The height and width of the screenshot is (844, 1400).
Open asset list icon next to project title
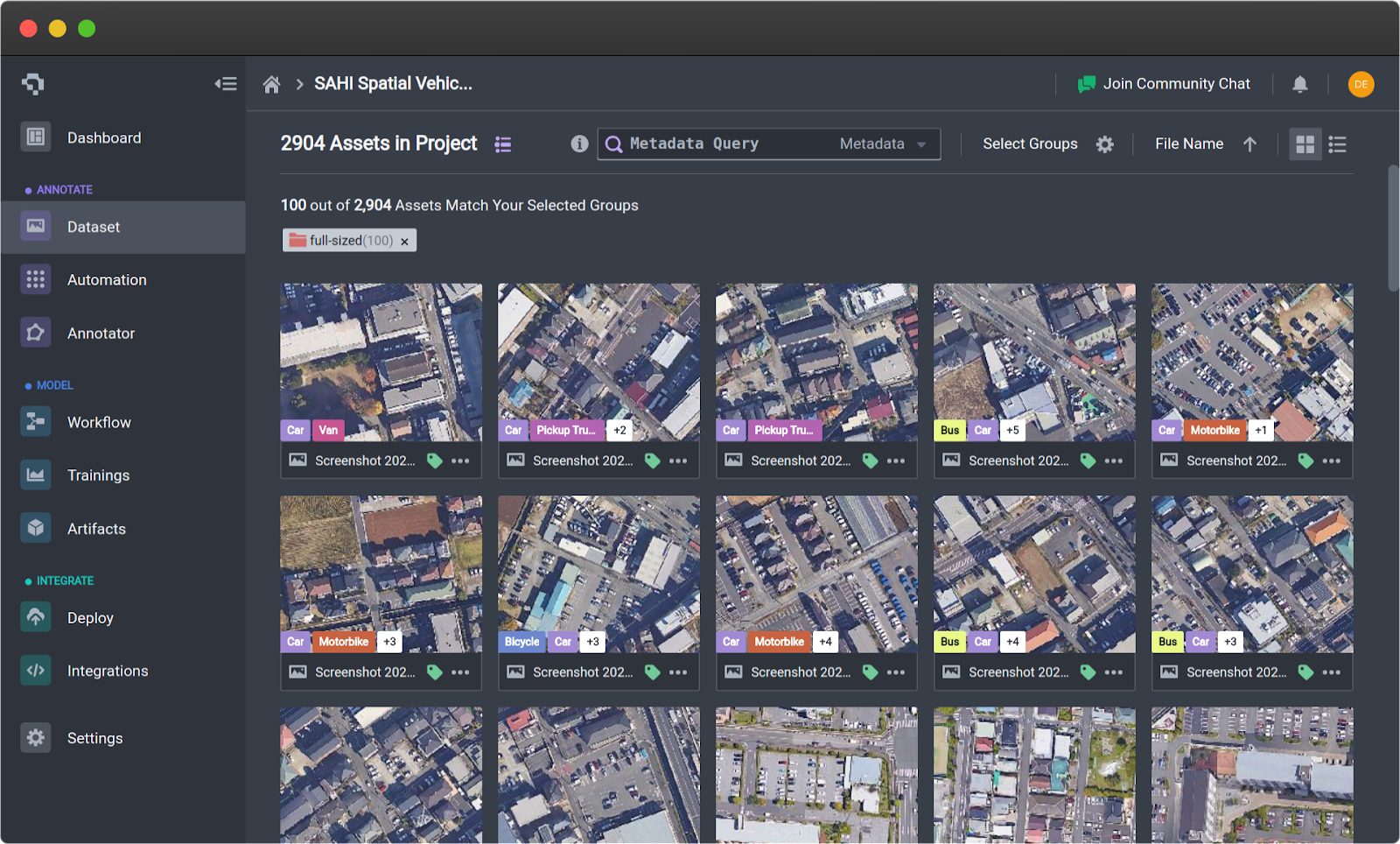pos(503,144)
